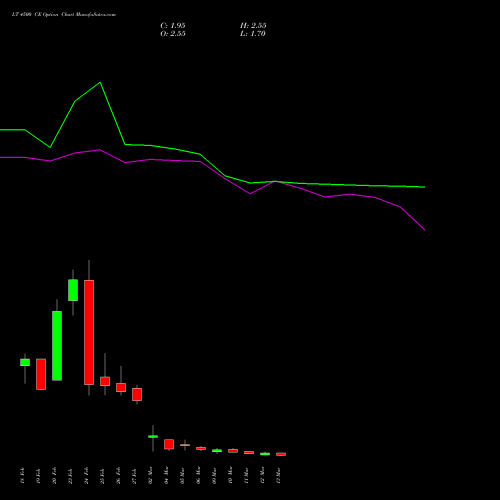This screenshot has height=500, width=500.
Task: Select the 19 Feb date label
Action: (x=38, y=476)
